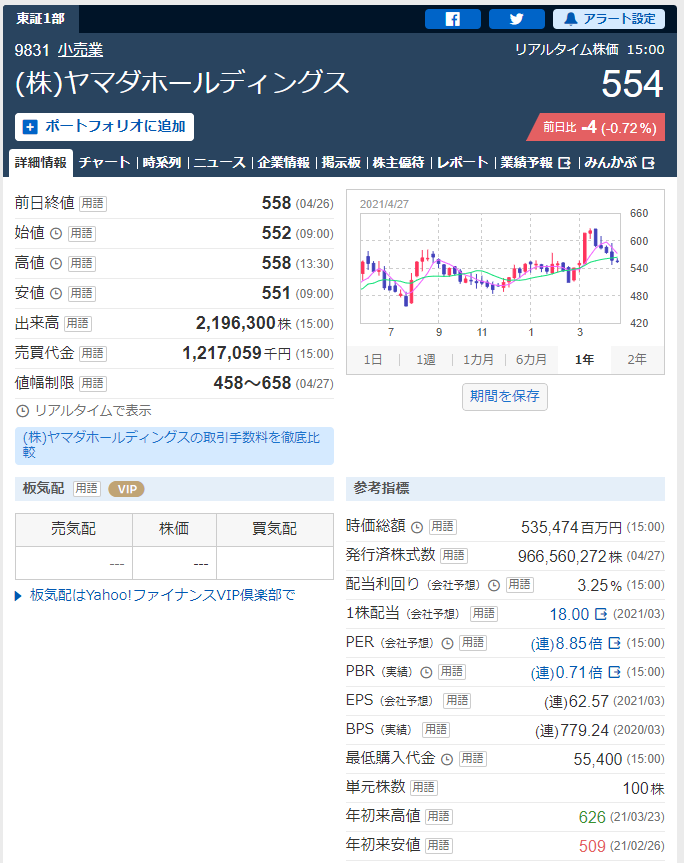Click 用語 glossary tag beside 高値

[x=82, y=264]
